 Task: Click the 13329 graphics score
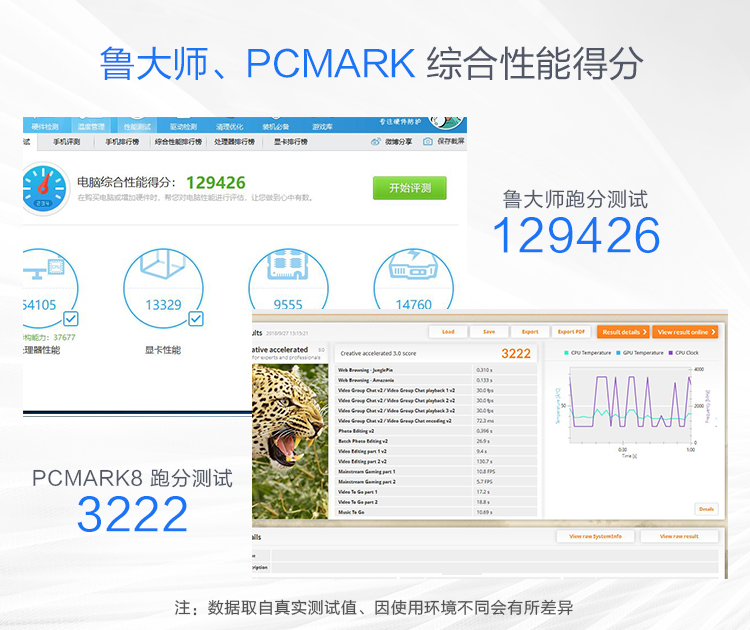(163, 305)
